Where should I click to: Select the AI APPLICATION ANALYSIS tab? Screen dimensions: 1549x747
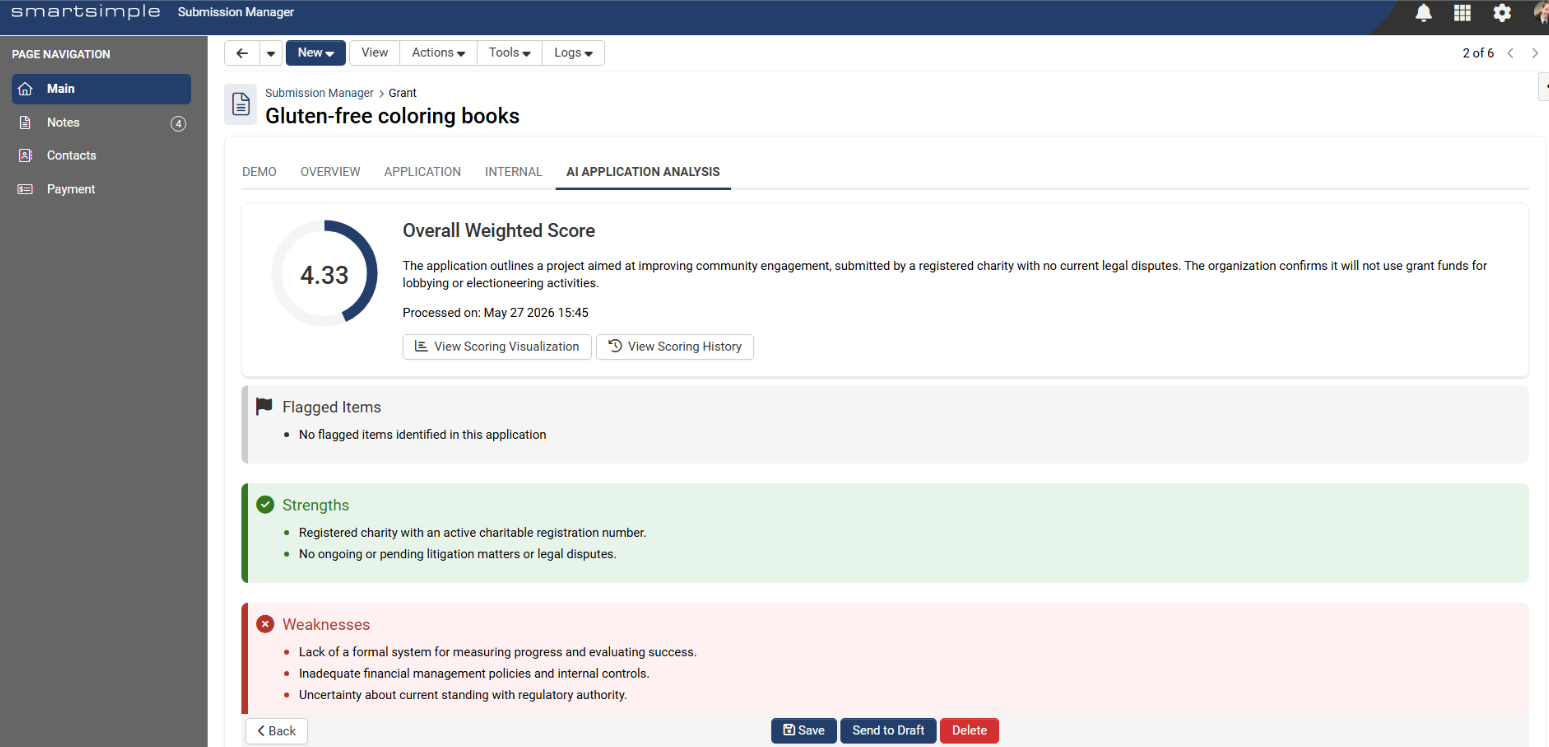click(x=643, y=172)
